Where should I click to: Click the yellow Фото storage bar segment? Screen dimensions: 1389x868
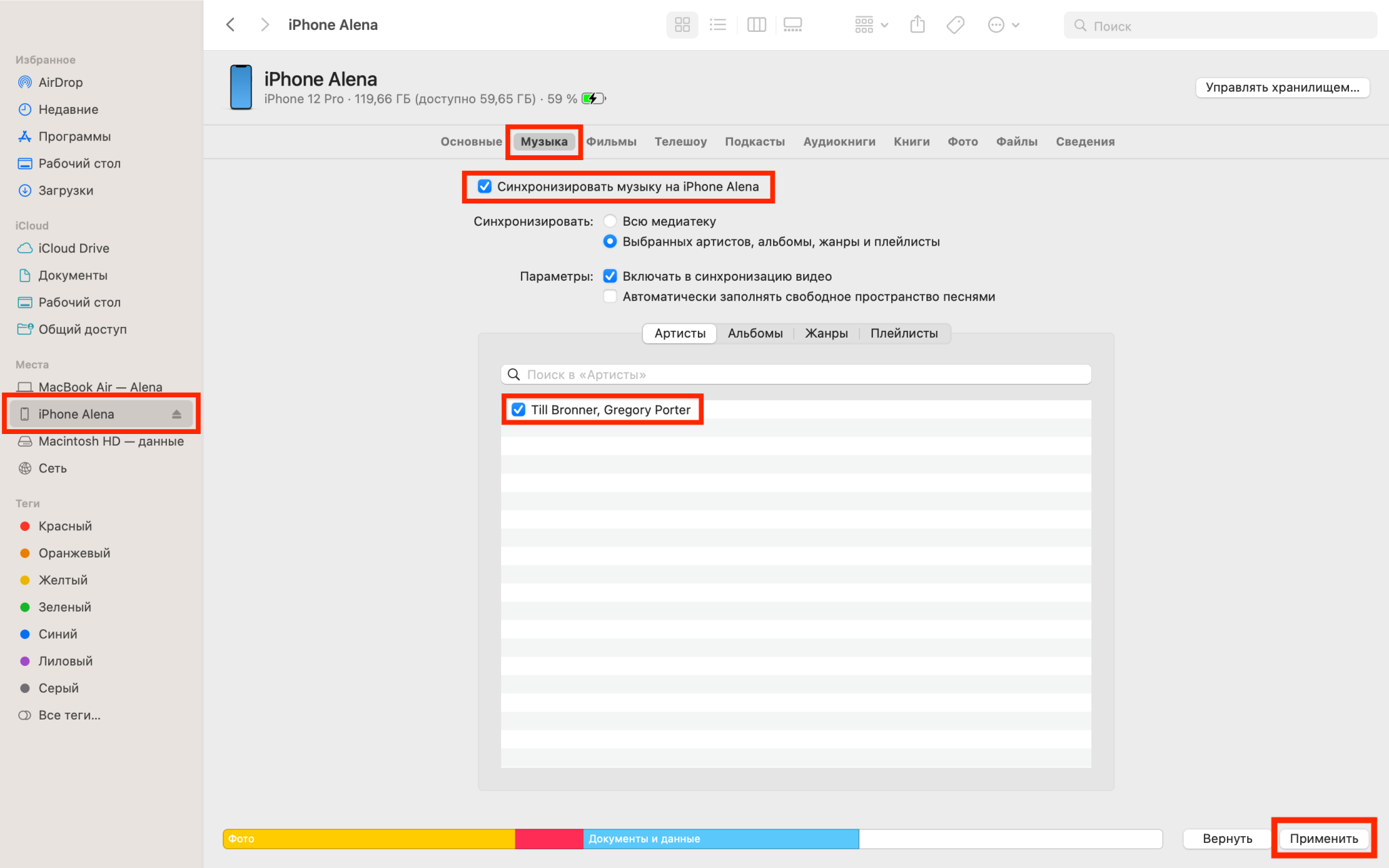[x=369, y=839]
